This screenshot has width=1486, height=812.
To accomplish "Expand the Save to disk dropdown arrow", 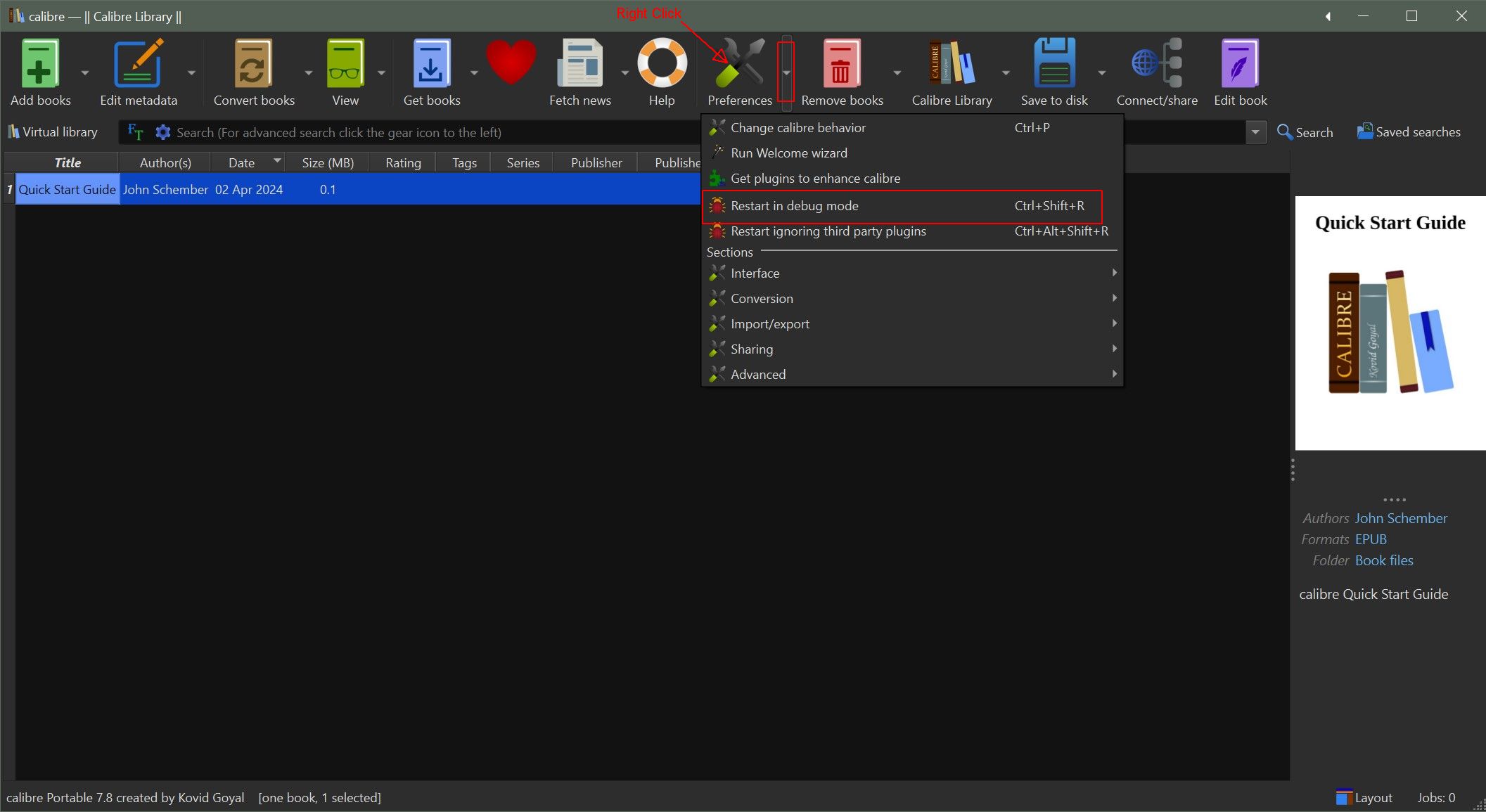I will pyautogui.click(x=1102, y=72).
